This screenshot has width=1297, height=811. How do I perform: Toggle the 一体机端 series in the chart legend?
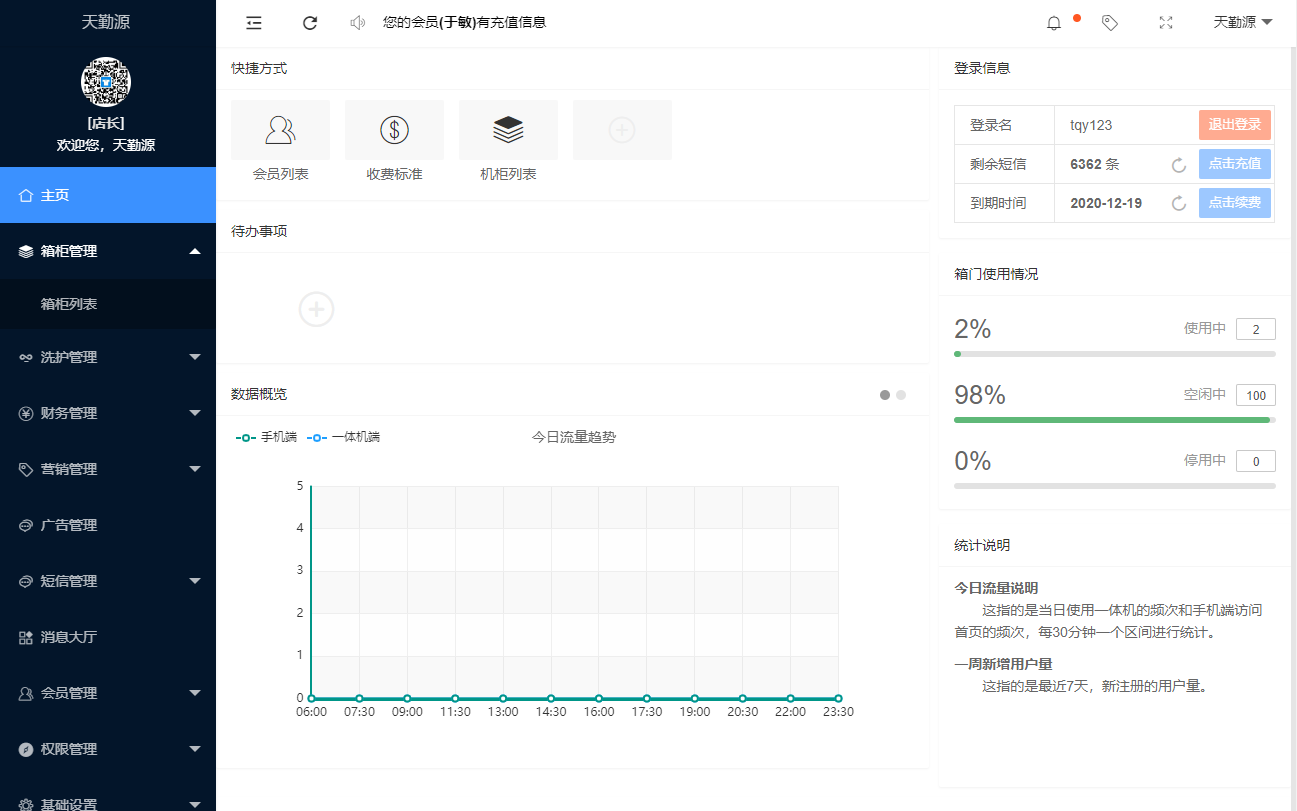click(341, 437)
